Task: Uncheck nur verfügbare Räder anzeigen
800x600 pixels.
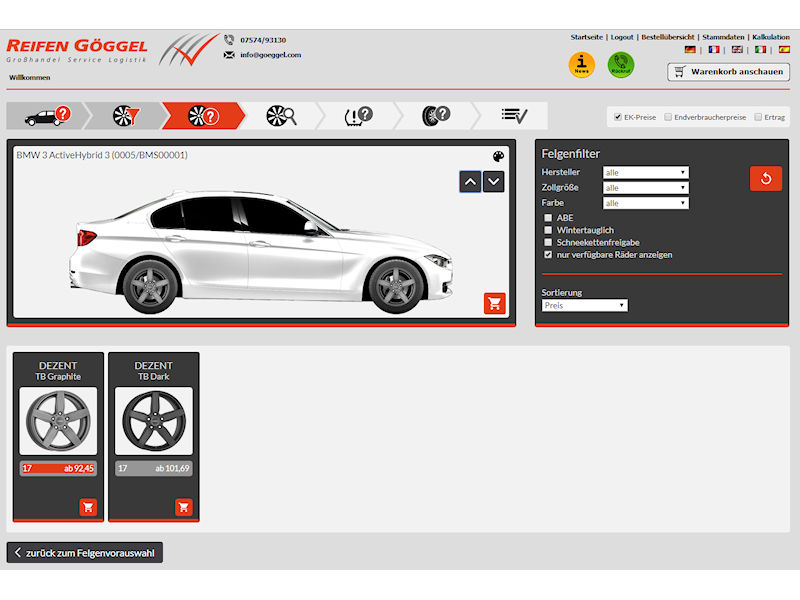Action: (x=548, y=255)
